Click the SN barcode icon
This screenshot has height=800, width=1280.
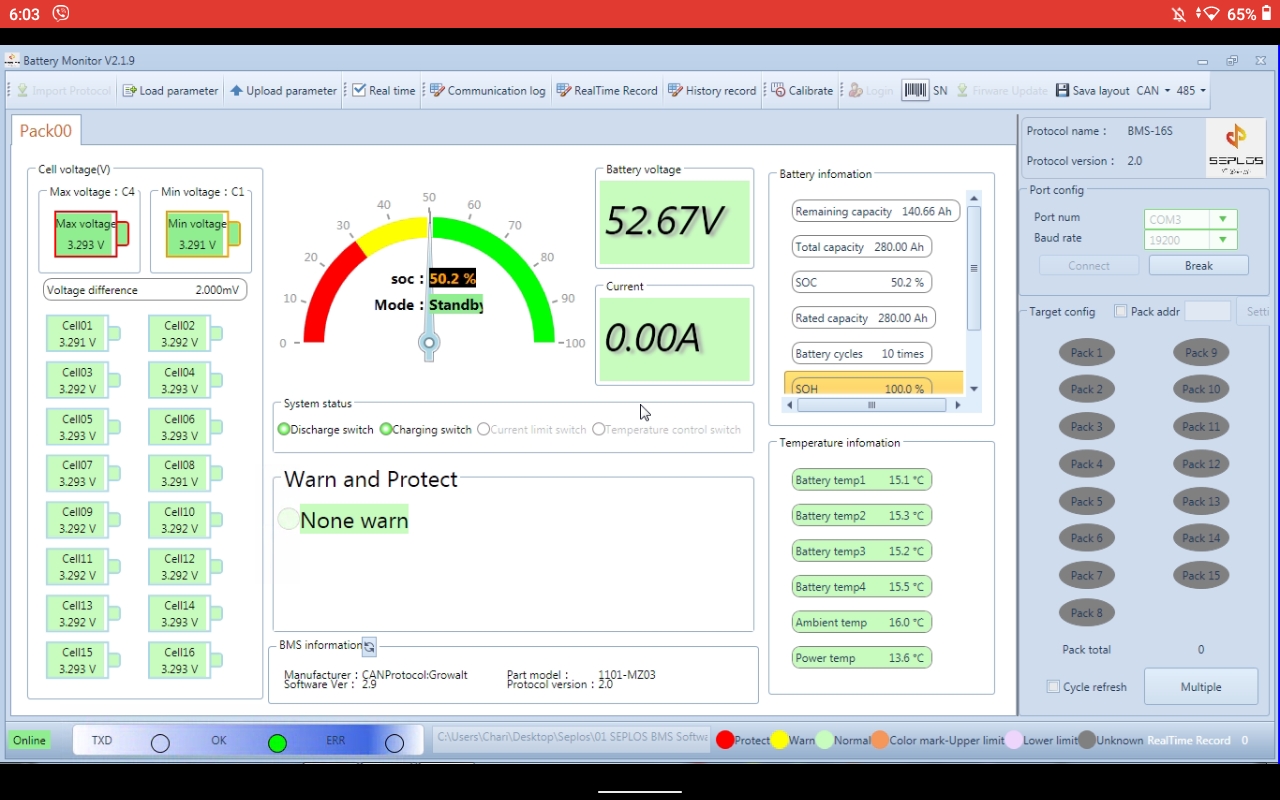click(x=915, y=90)
